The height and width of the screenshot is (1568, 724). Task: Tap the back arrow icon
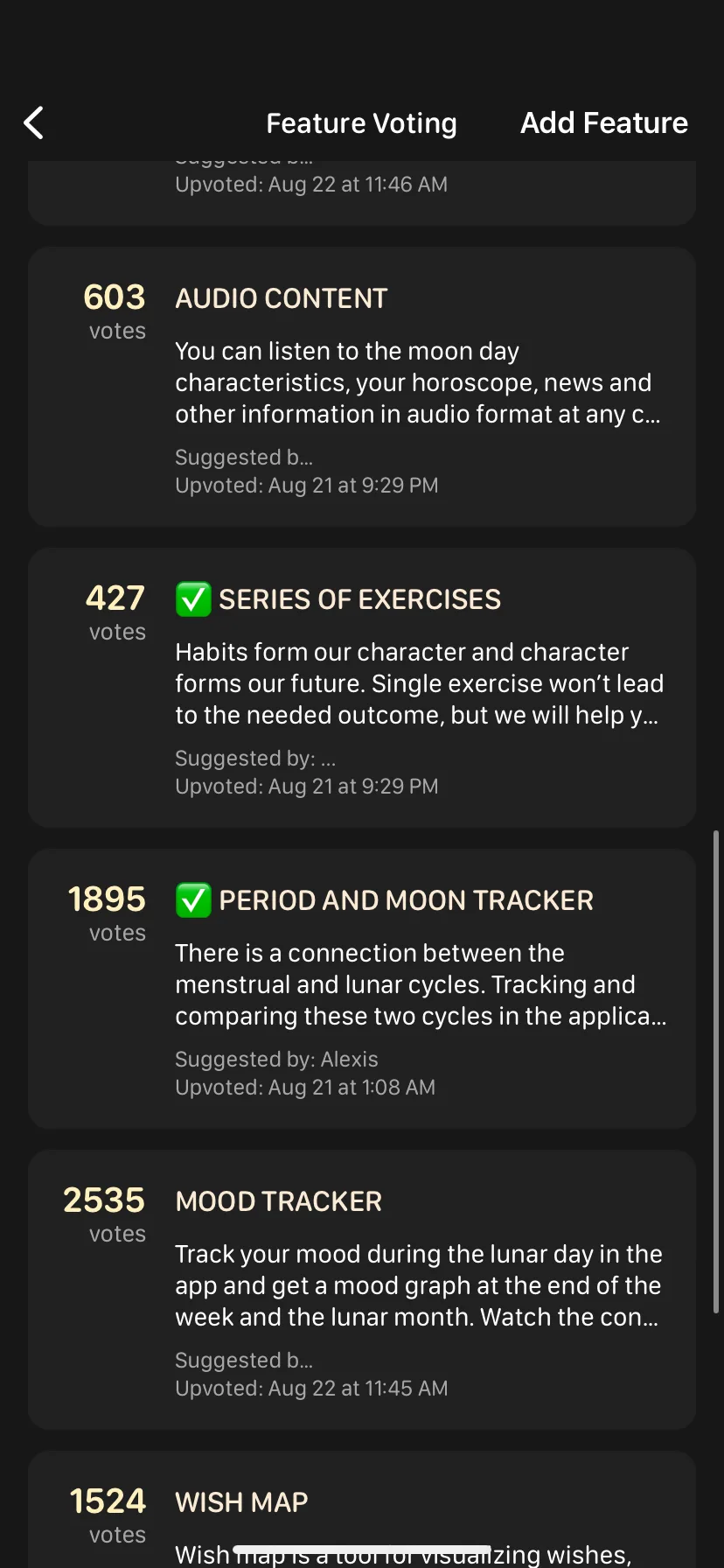pos(34,123)
